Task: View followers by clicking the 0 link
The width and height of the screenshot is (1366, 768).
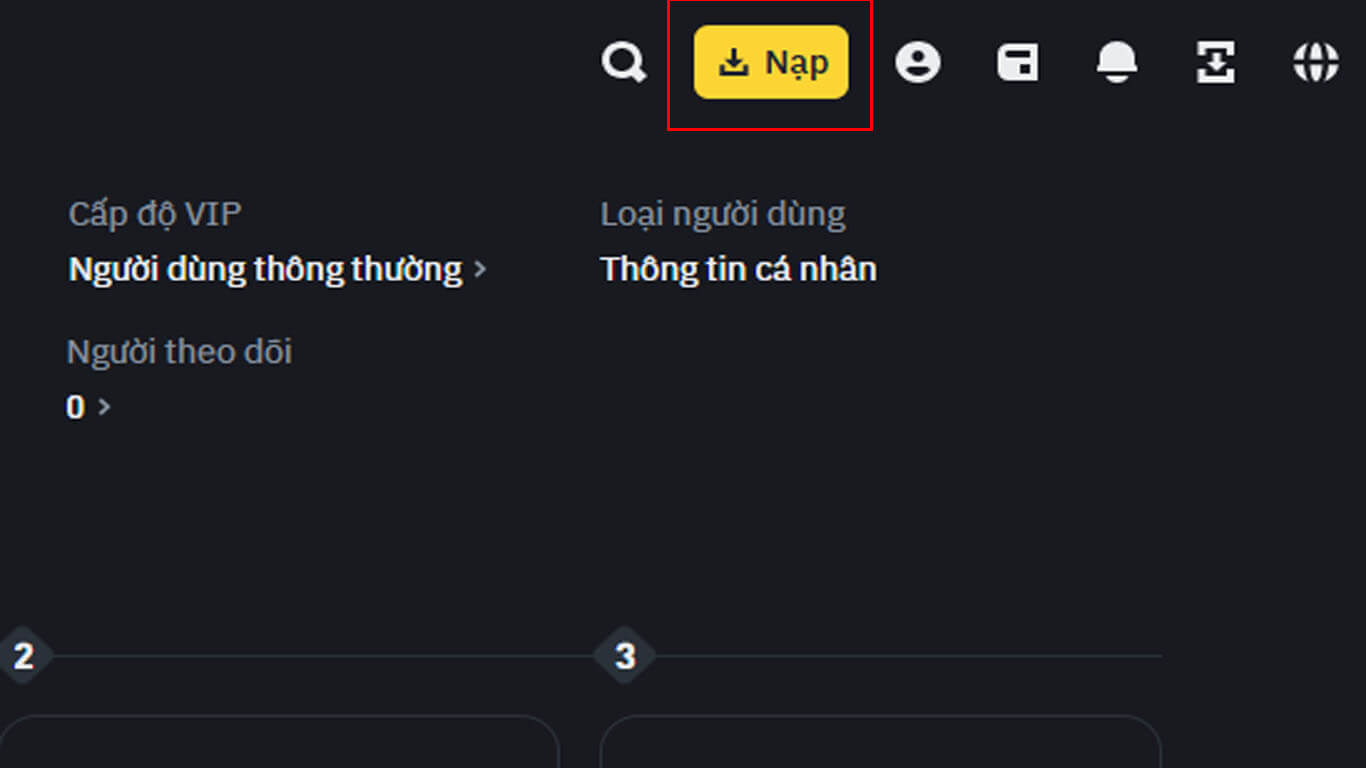Action: tap(75, 406)
